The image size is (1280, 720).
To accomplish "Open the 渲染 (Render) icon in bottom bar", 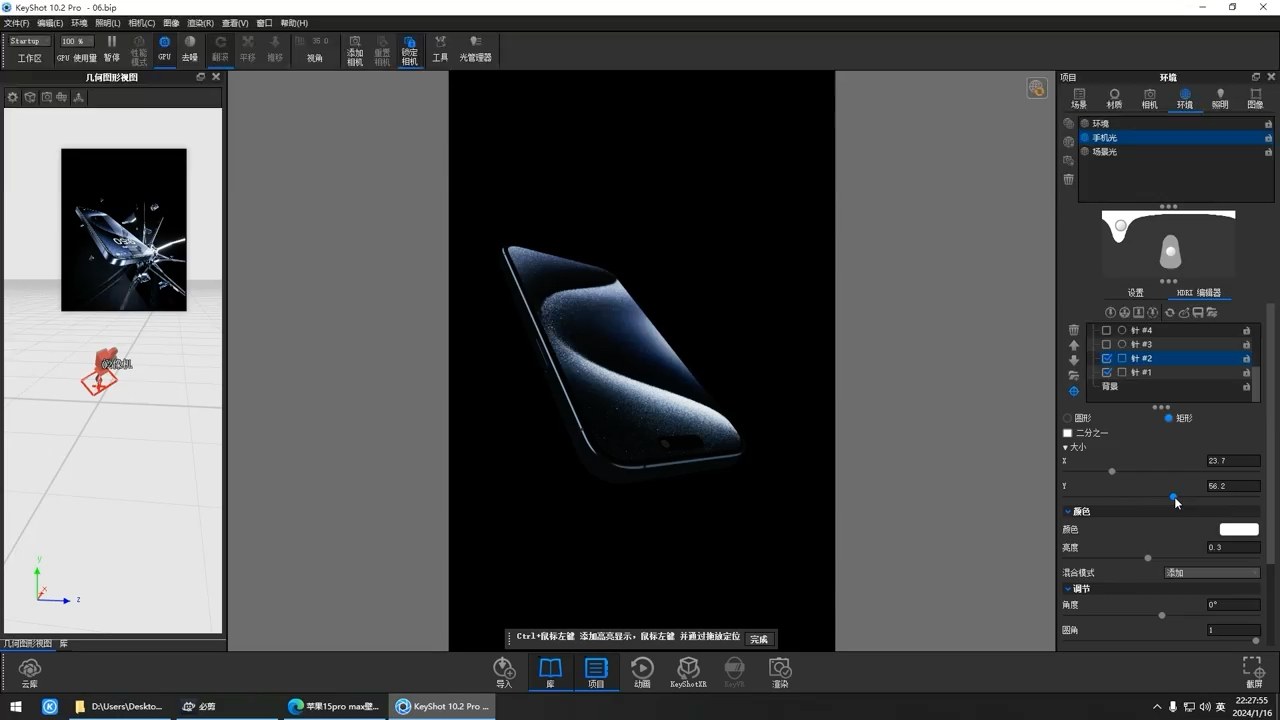I will tap(780, 671).
